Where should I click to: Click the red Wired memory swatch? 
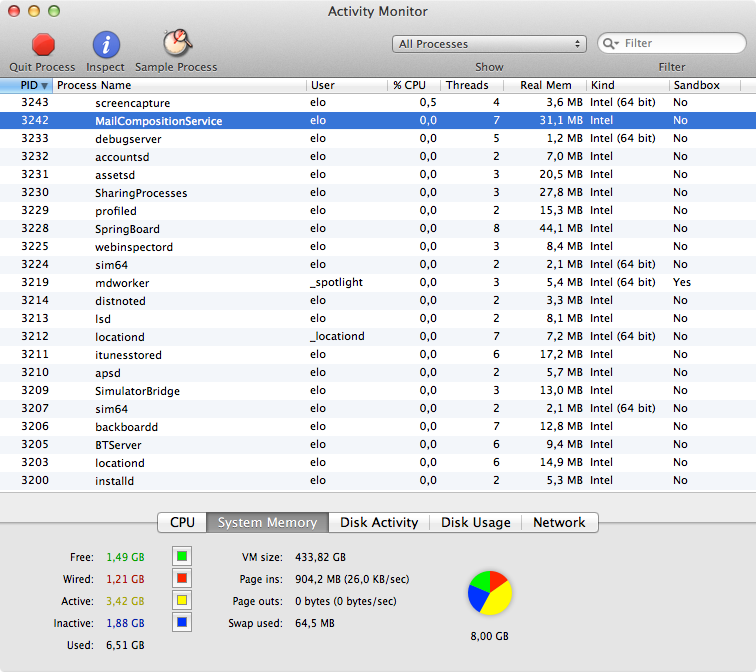(182, 578)
